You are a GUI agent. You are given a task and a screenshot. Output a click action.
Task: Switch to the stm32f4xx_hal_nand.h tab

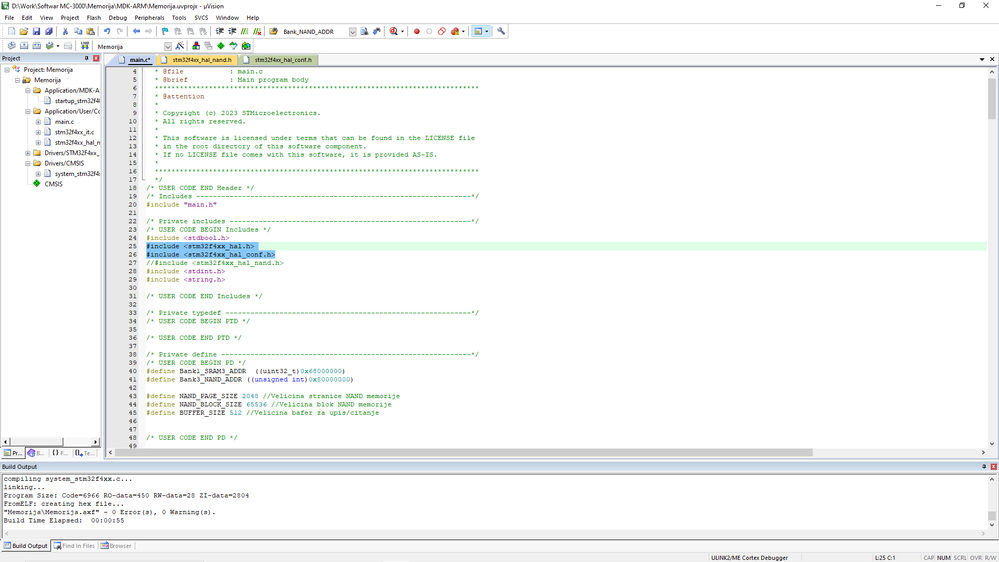(197, 60)
